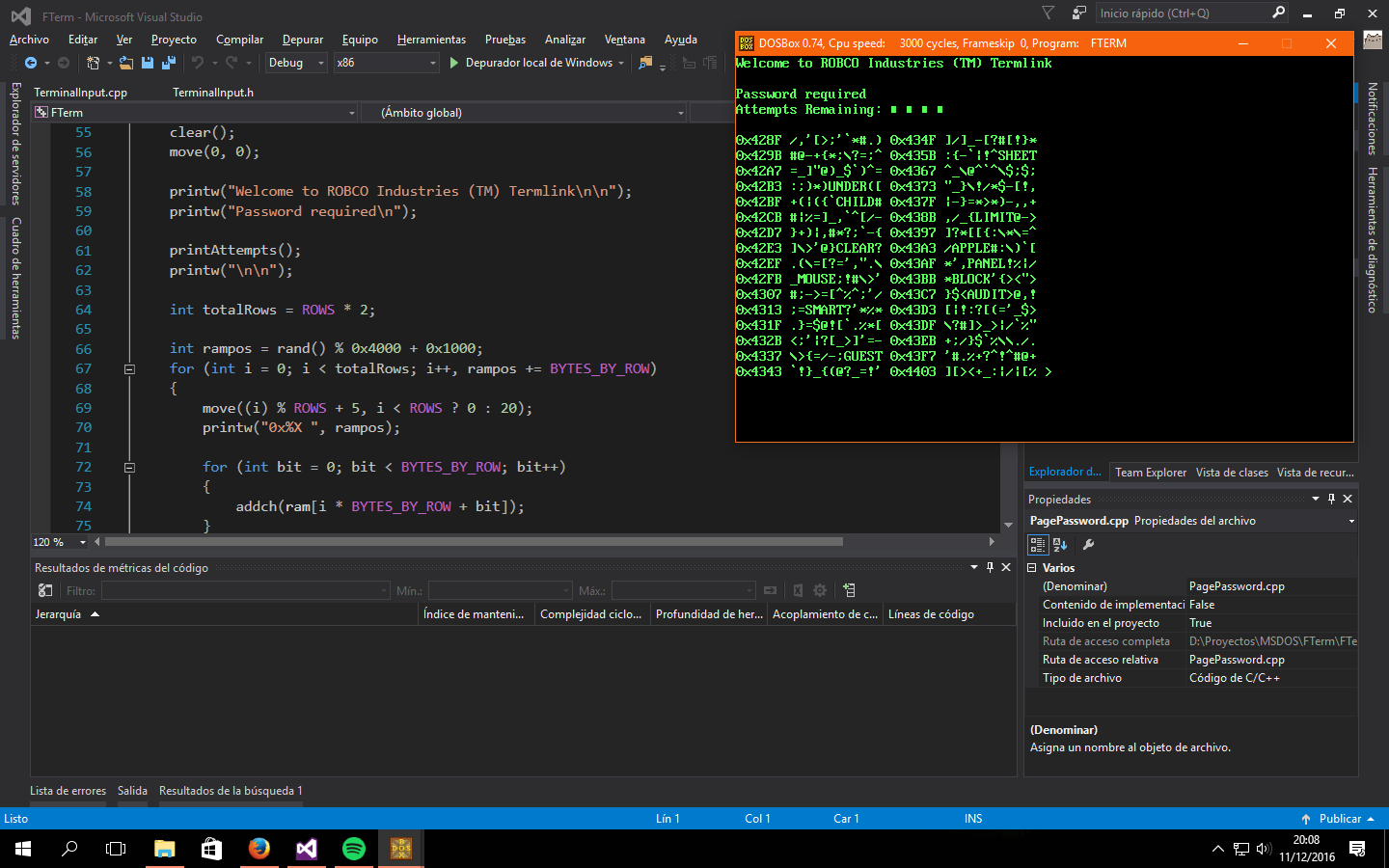This screenshot has height=868, width=1389.
Task: Select the Incluido en el proyecto True value
Action: (1271, 623)
